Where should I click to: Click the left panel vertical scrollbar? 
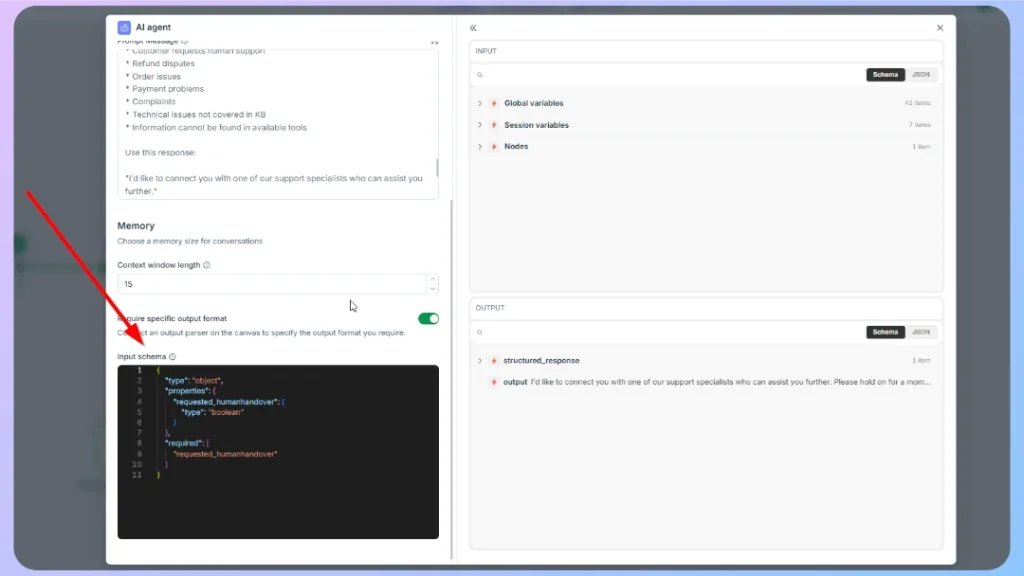(451, 379)
